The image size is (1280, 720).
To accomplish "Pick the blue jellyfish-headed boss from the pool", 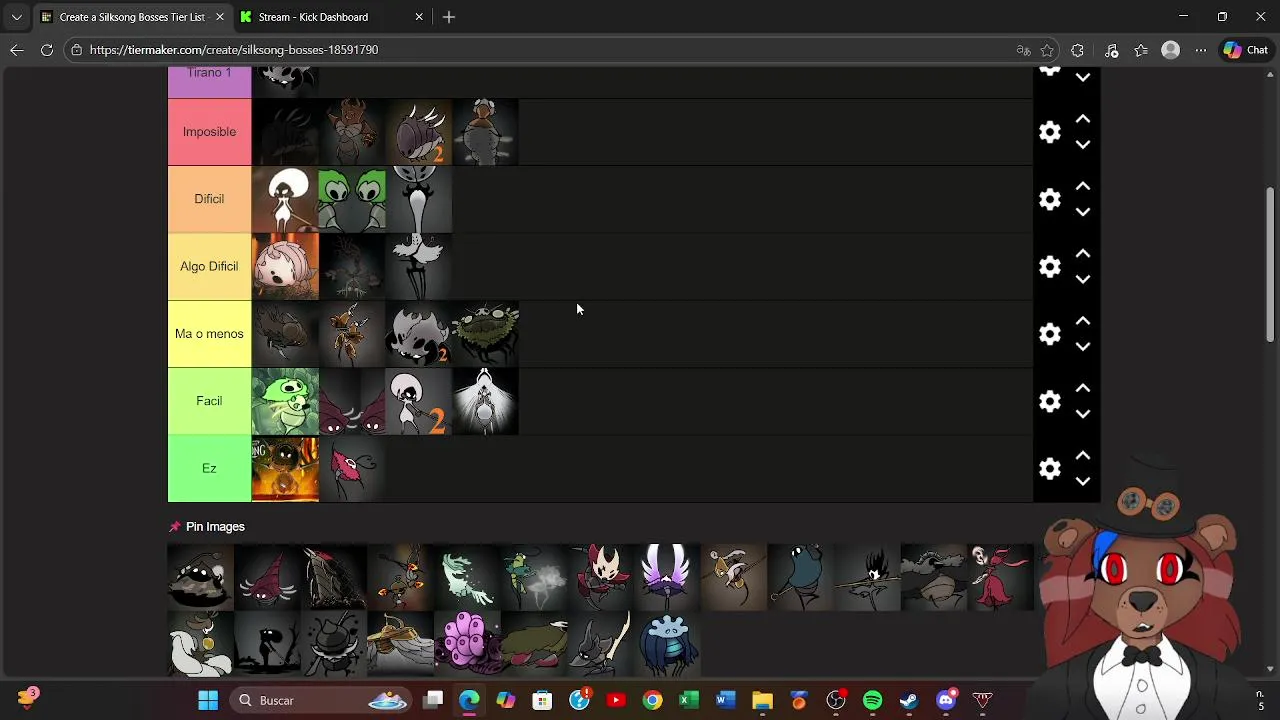I will (667, 644).
